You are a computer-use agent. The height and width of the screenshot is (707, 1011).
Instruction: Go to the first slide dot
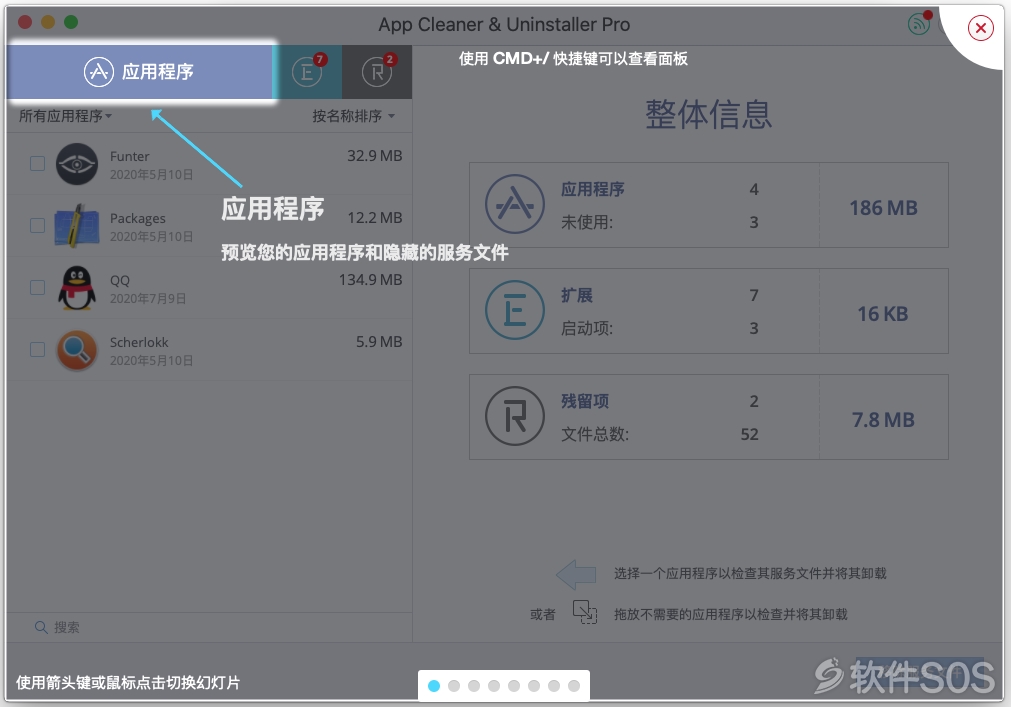click(x=434, y=686)
